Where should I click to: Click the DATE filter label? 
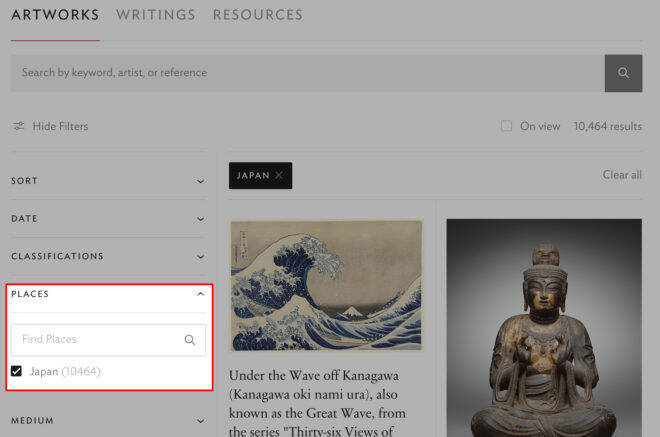click(24, 219)
